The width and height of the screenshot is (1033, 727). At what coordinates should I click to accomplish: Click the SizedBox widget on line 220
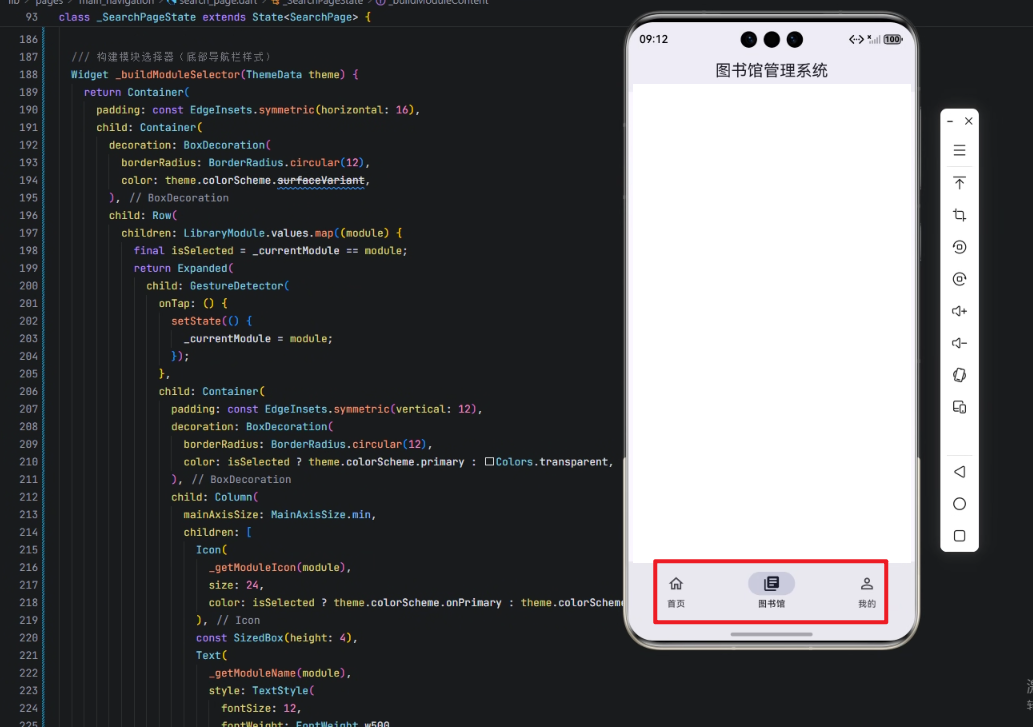[x=258, y=638]
